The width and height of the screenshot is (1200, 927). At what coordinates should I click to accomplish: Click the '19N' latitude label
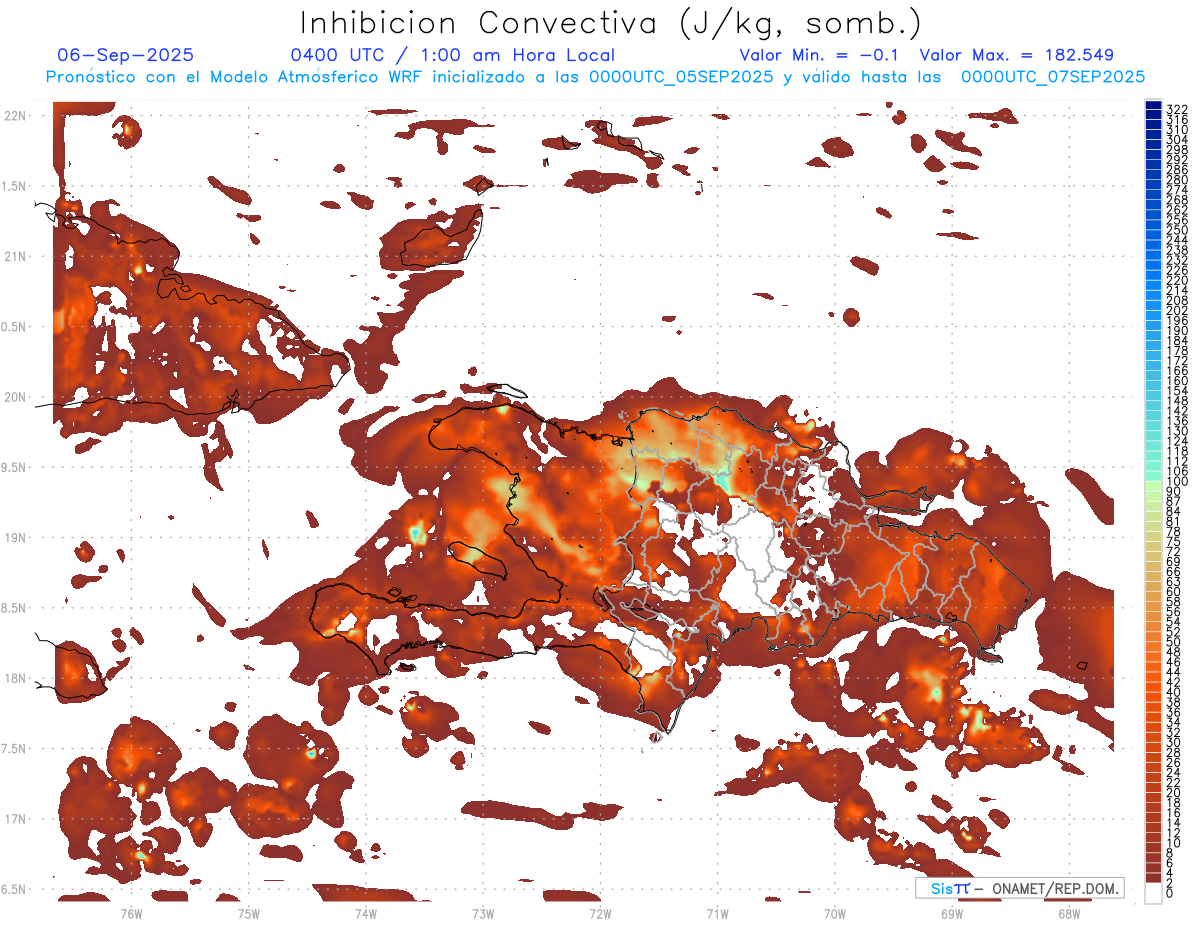(x=17, y=538)
